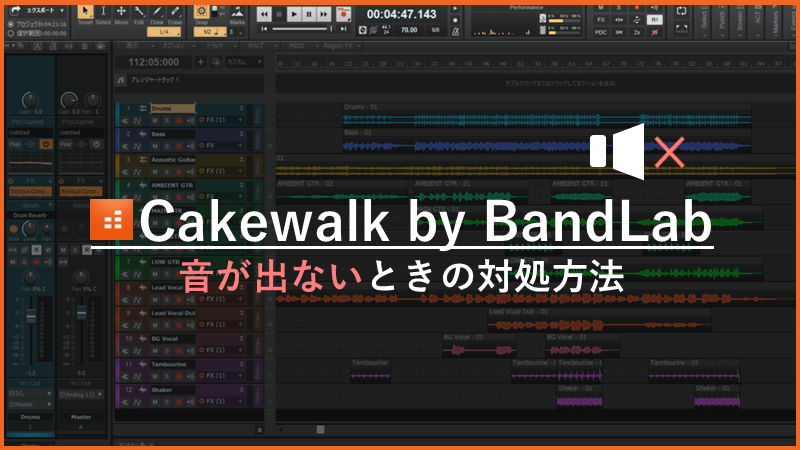Viewport: 800px width, 450px height.
Task: Choose the Select tool
Action: pyautogui.click(x=103, y=14)
